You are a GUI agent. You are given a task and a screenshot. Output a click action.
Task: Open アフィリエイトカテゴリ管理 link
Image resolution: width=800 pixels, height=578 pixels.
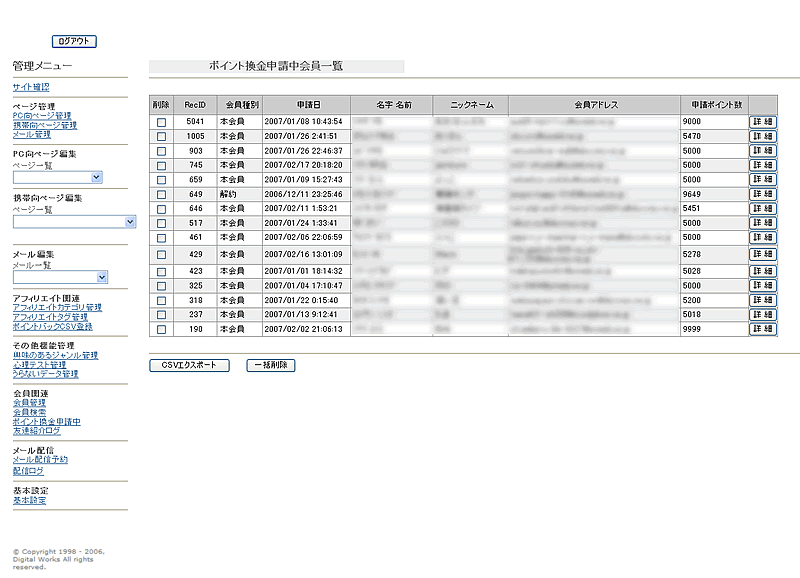(x=57, y=308)
